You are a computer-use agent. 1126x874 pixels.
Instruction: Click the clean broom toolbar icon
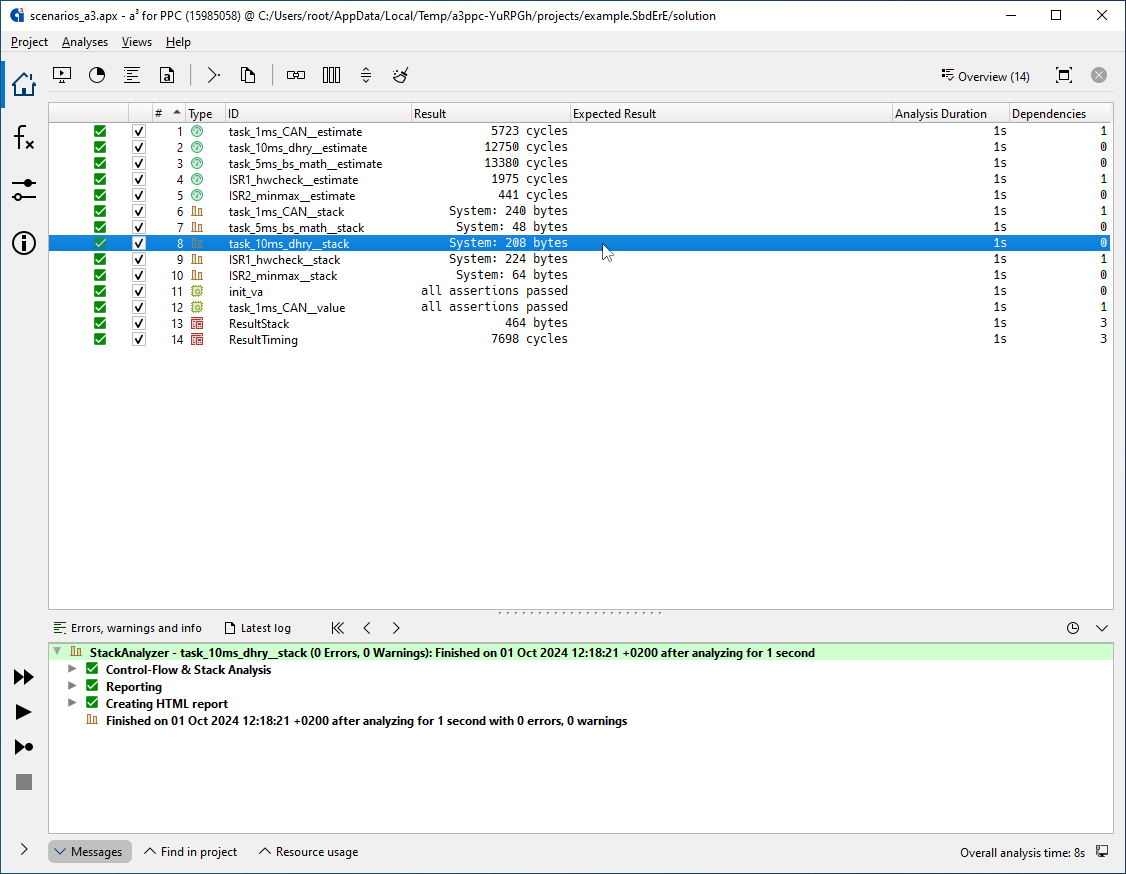click(x=401, y=75)
